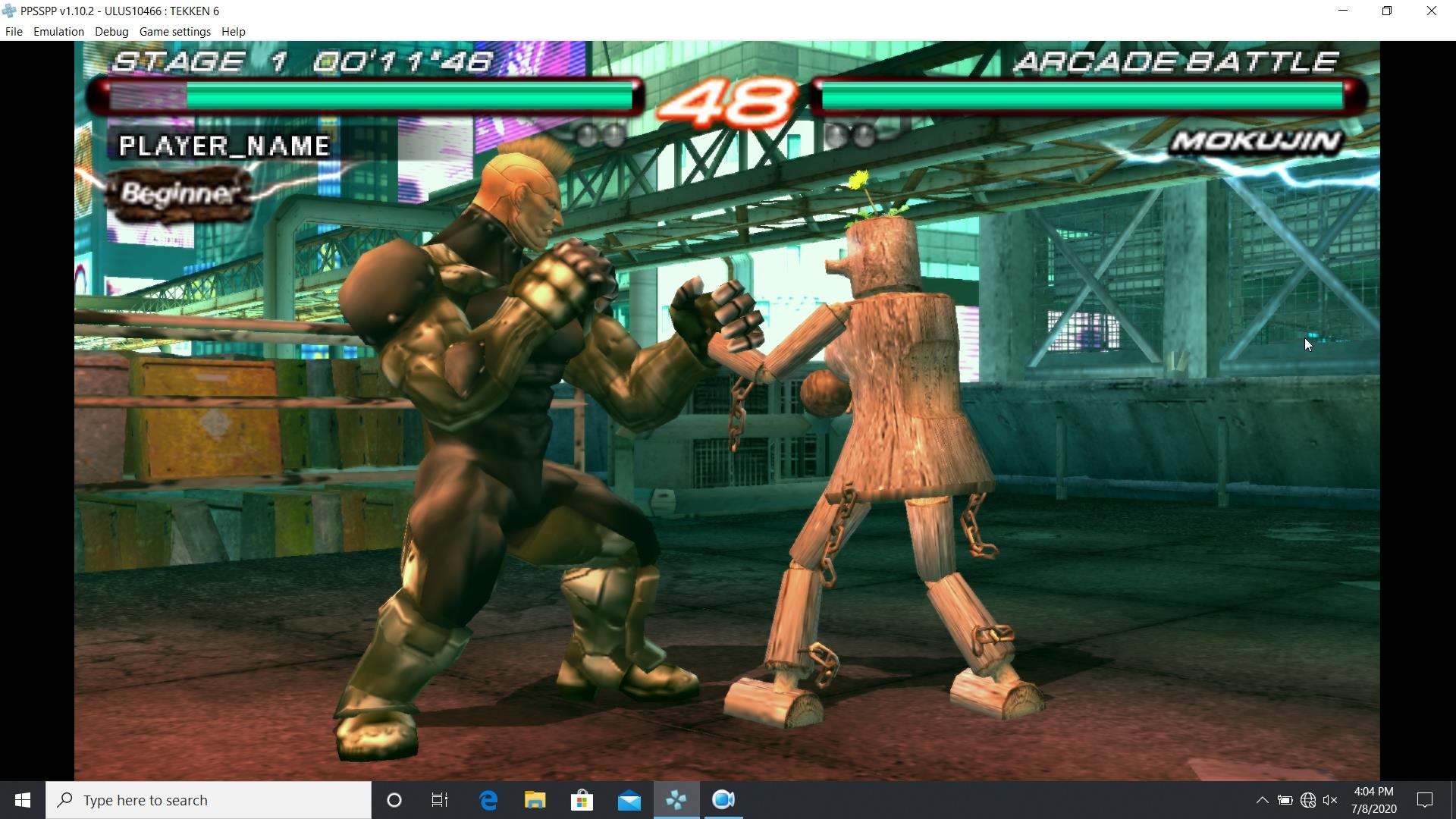
Task: Open the network tray icon
Action: pyautogui.click(x=1307, y=800)
